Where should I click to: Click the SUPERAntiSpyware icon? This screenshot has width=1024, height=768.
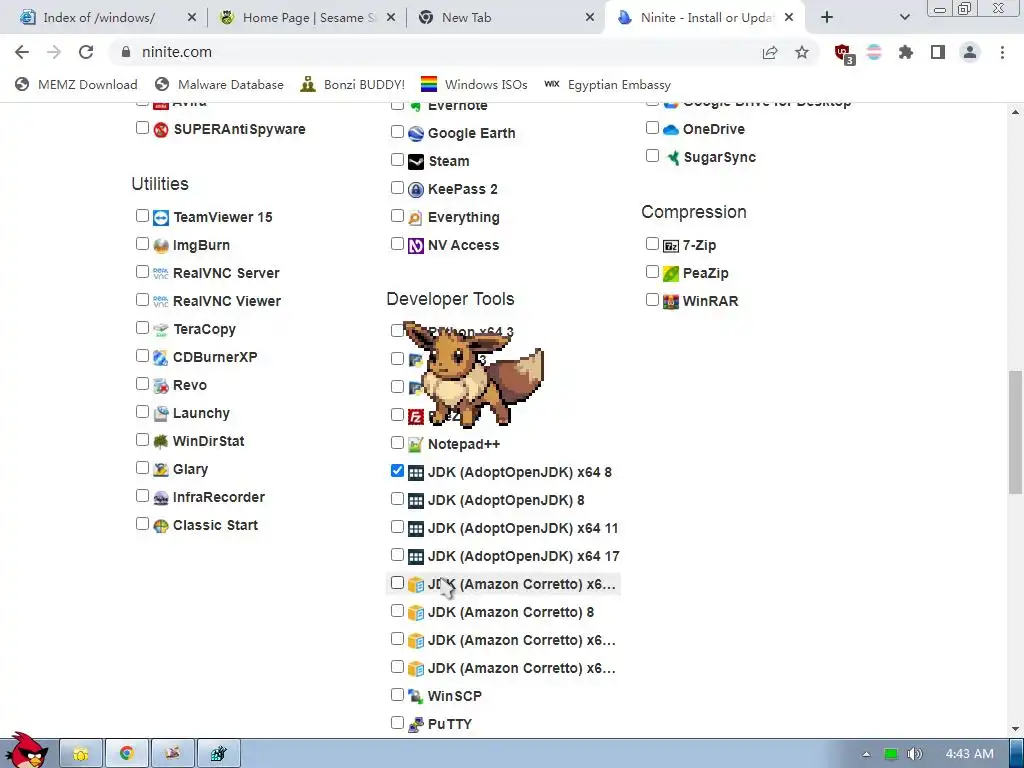(161, 129)
